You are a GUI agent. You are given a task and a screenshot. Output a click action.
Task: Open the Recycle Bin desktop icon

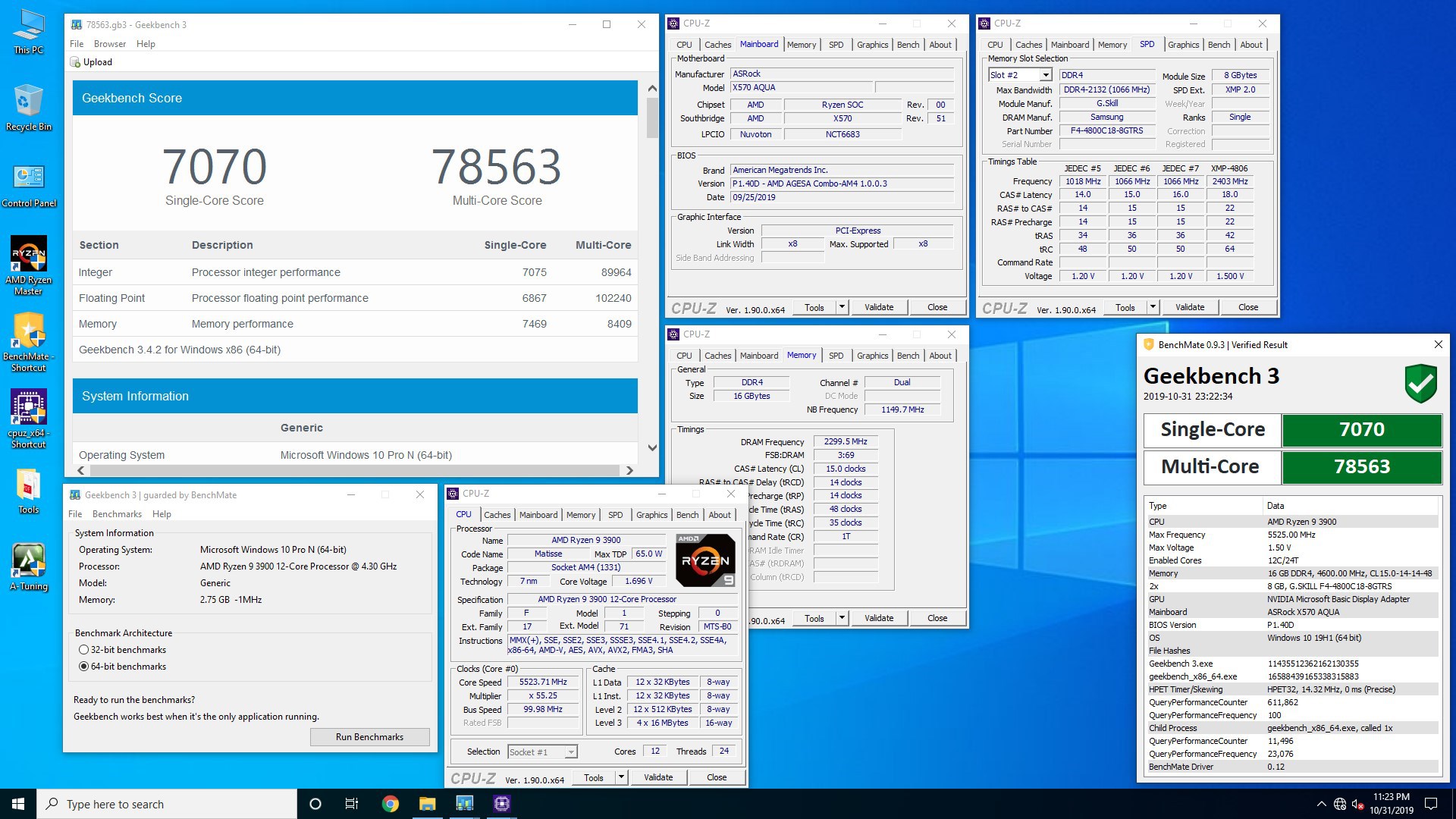pos(29,107)
